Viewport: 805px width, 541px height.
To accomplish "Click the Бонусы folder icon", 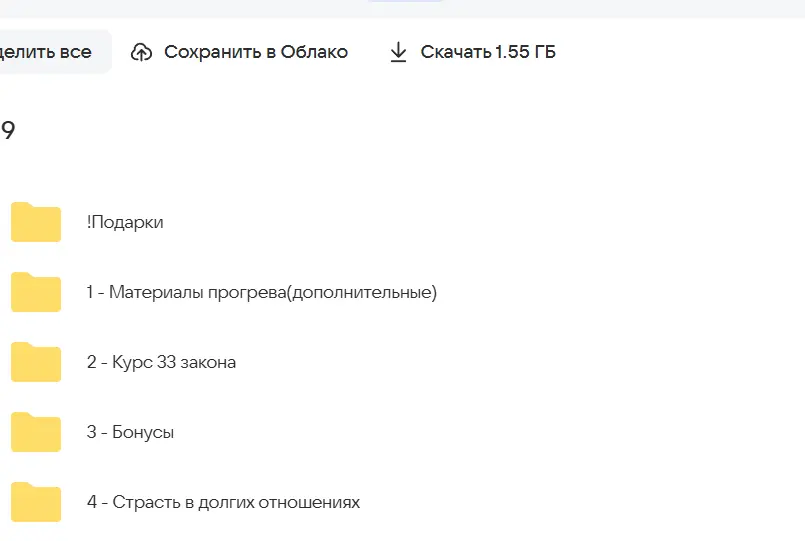I will pyautogui.click(x=36, y=432).
